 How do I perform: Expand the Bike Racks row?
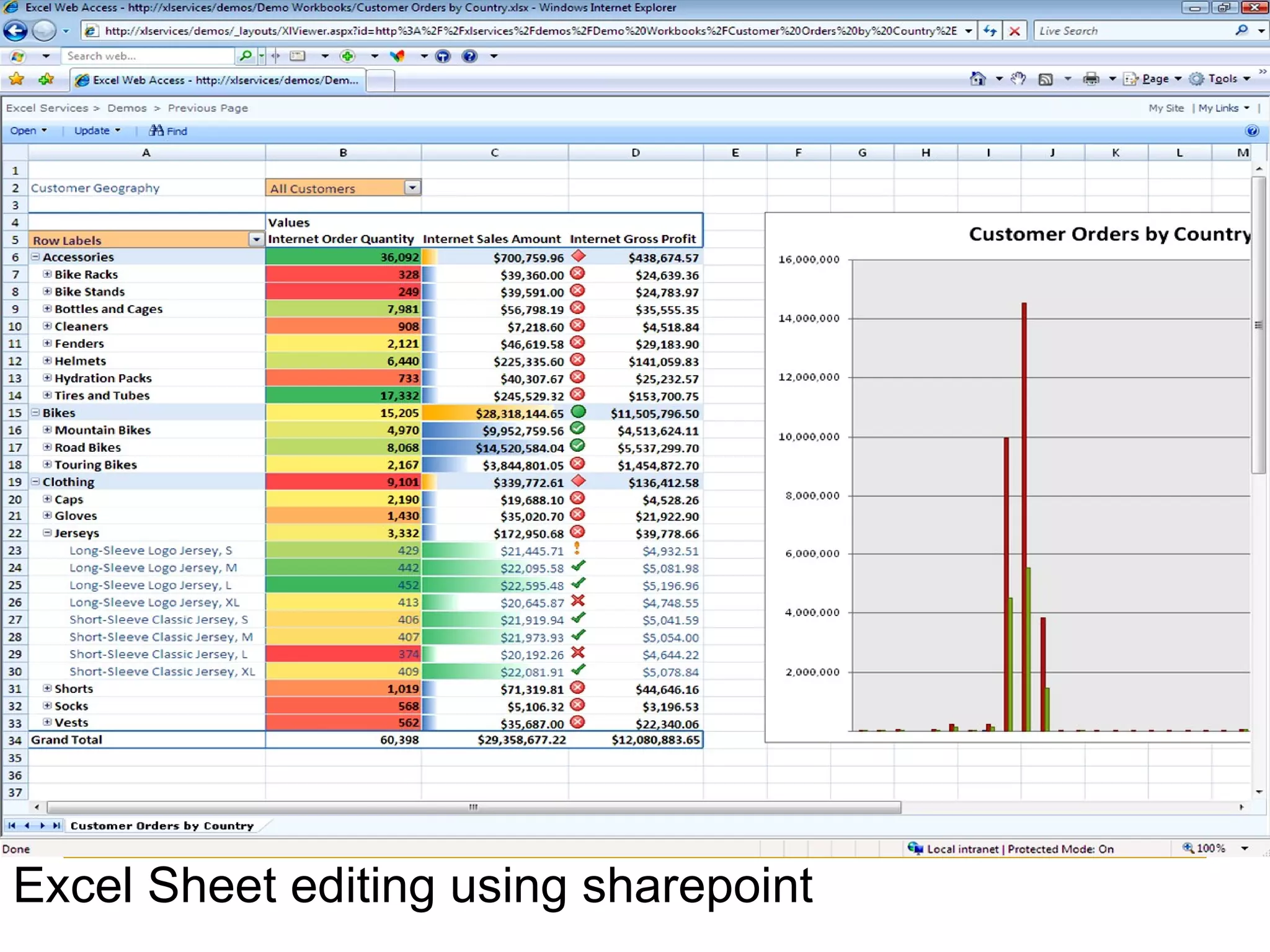(47, 274)
